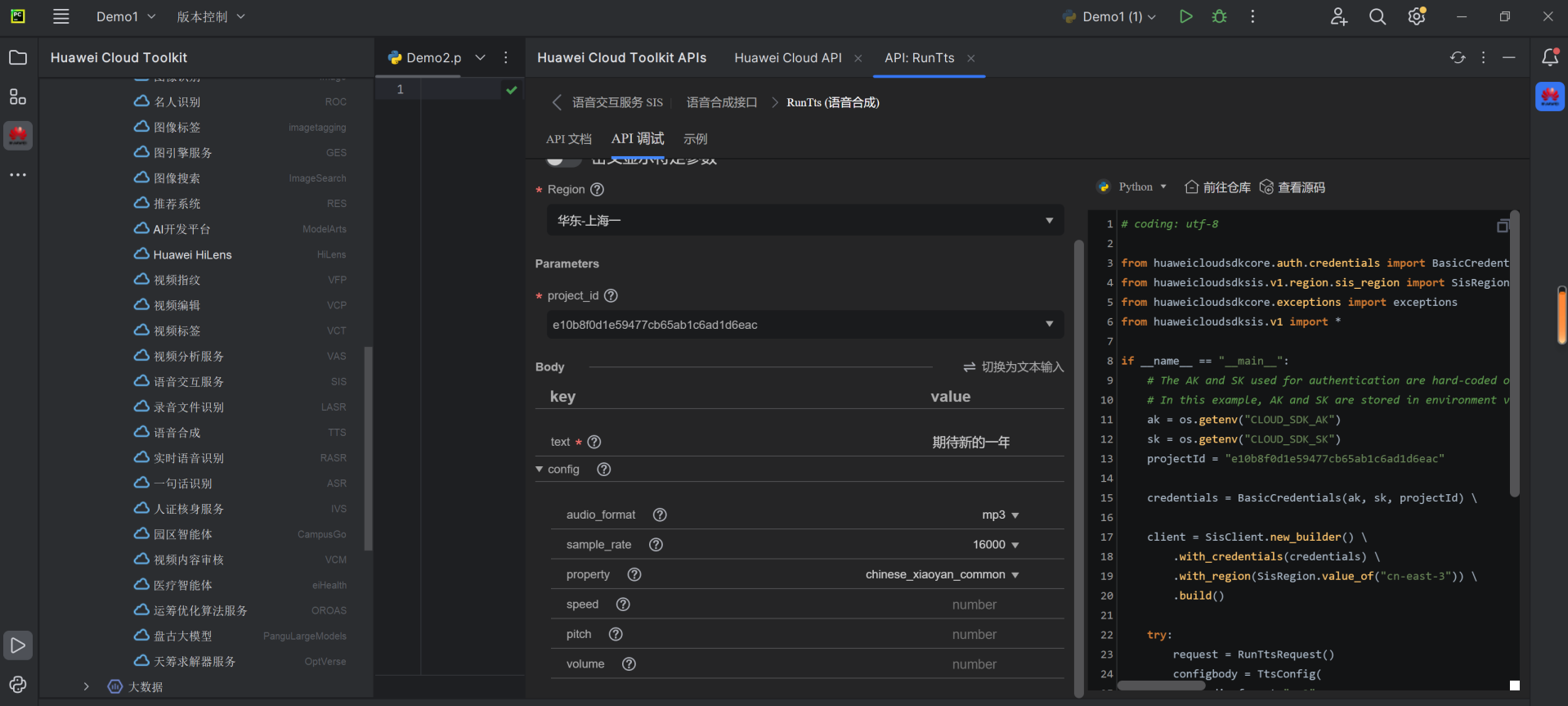Collapse the config section
Screen dimensions: 1568x706
point(540,470)
